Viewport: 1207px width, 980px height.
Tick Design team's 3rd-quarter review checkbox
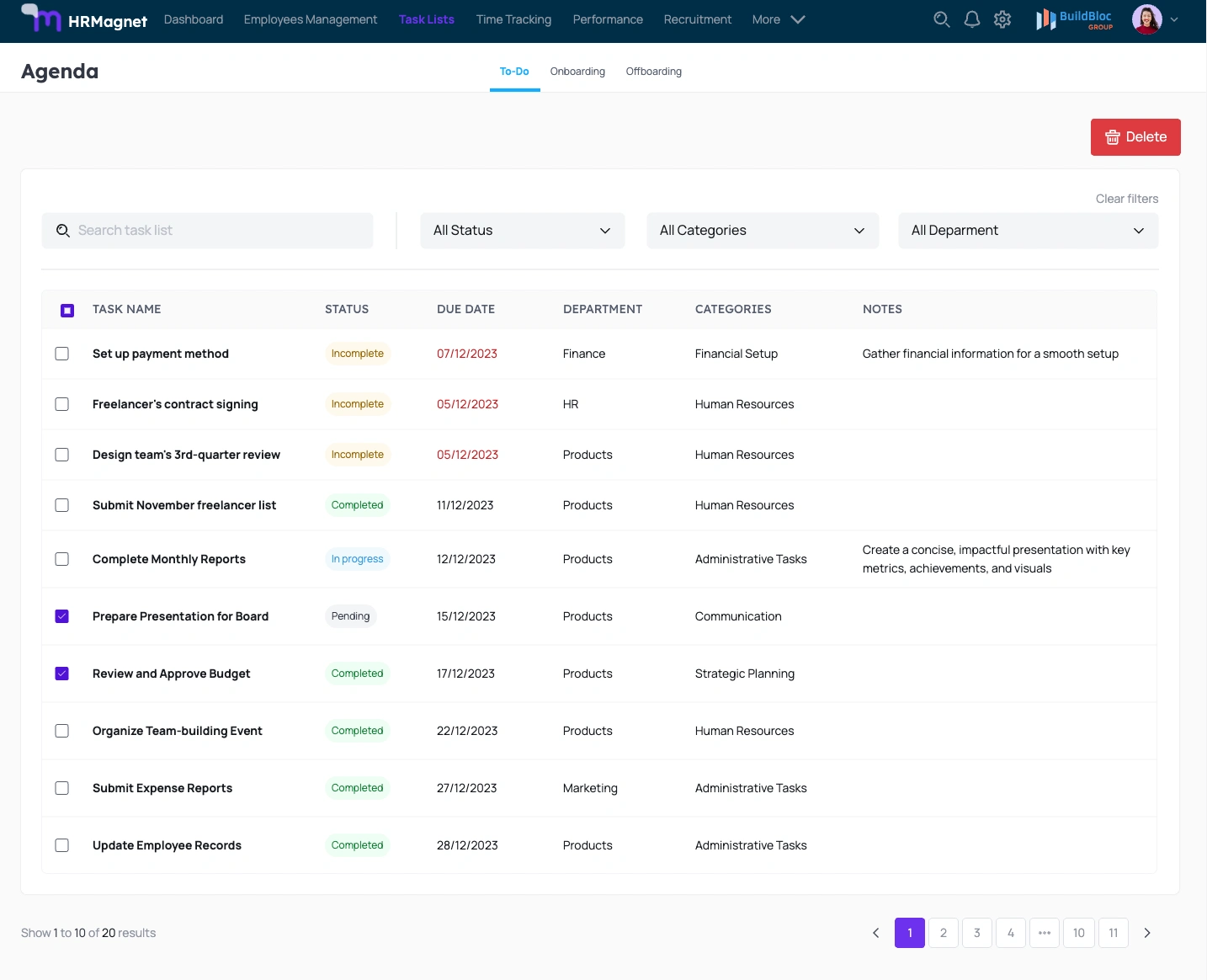pyautogui.click(x=62, y=455)
